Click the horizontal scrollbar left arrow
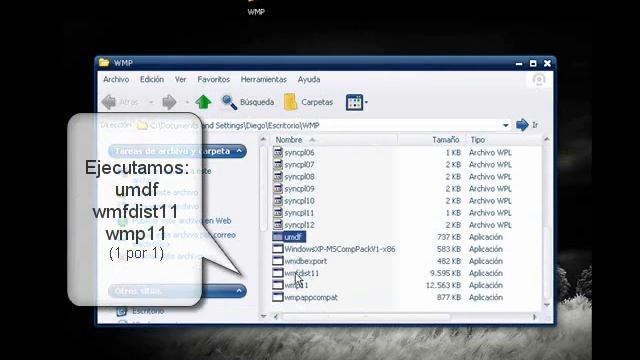This screenshot has width=640, height=360. point(276,317)
